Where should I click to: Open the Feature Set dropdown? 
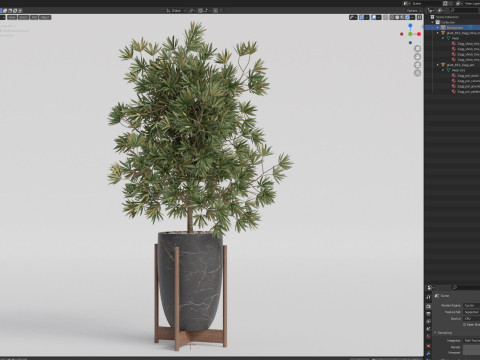(x=472, y=312)
